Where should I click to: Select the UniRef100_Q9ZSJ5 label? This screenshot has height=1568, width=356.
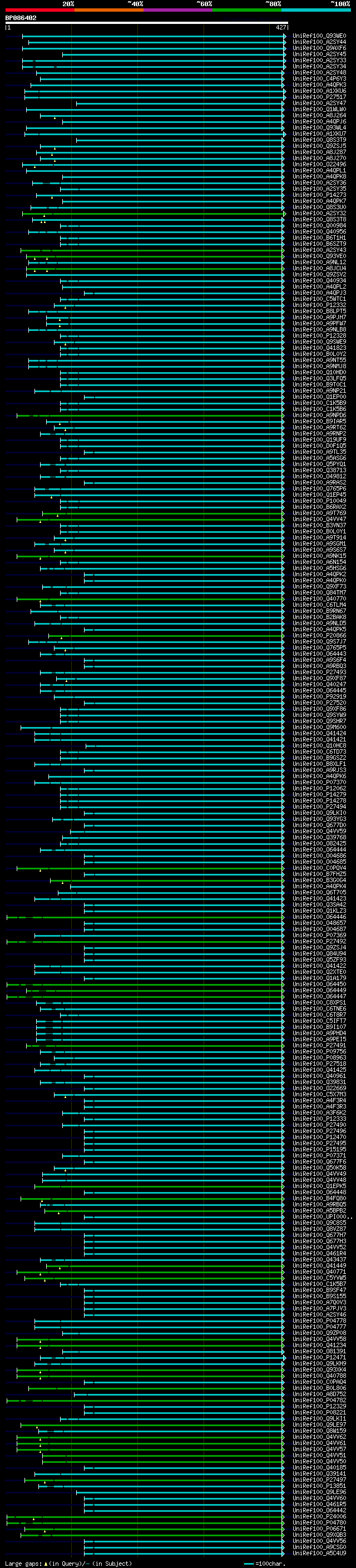319,146
